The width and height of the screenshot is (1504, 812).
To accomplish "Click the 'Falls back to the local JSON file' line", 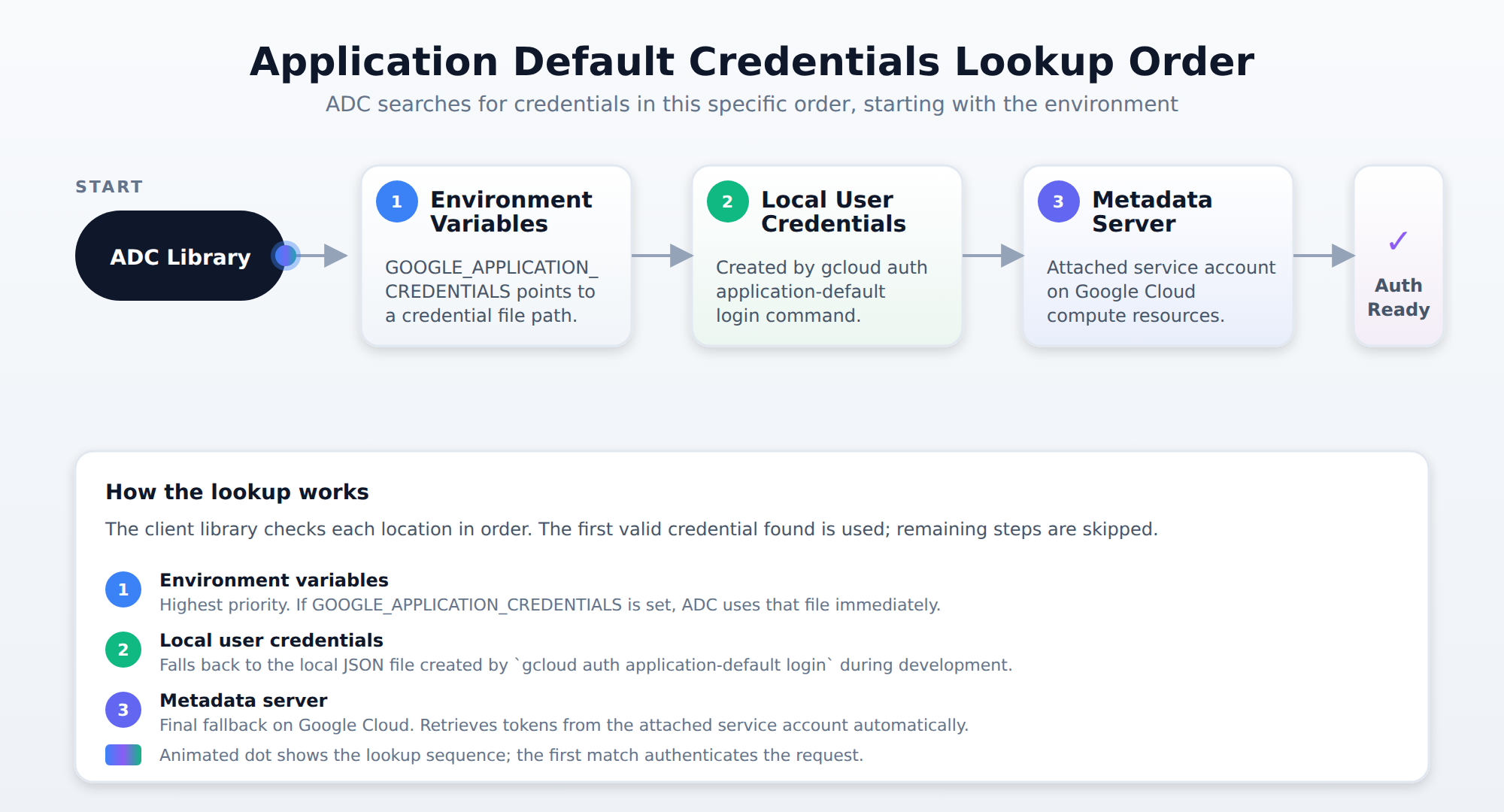I will (586, 665).
